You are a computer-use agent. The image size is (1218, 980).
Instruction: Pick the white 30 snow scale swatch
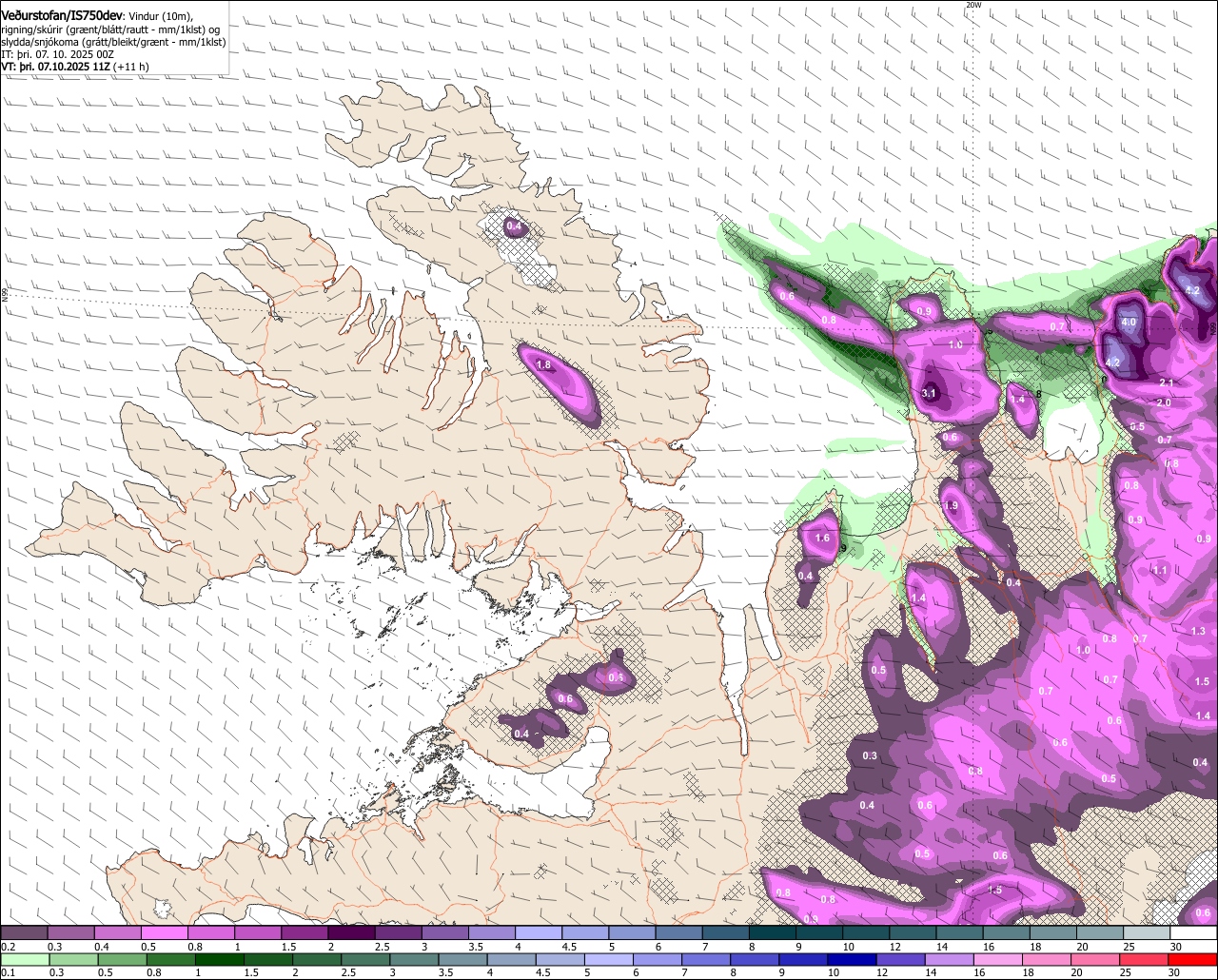(1193, 933)
